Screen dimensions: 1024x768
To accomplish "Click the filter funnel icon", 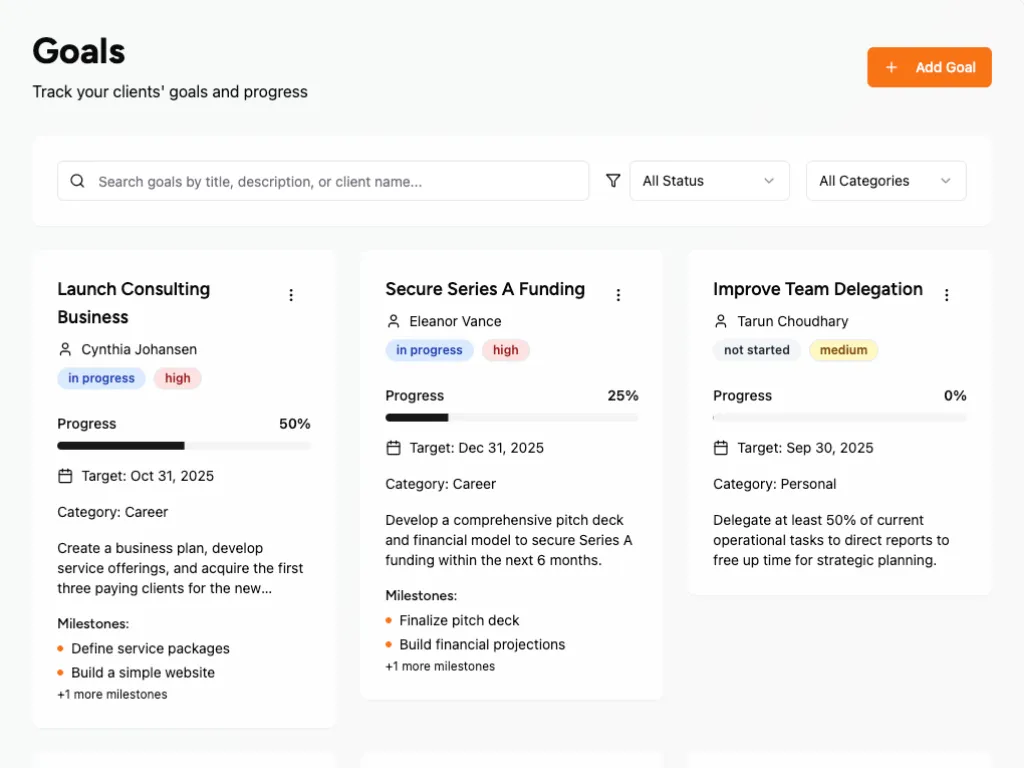I will pos(613,181).
